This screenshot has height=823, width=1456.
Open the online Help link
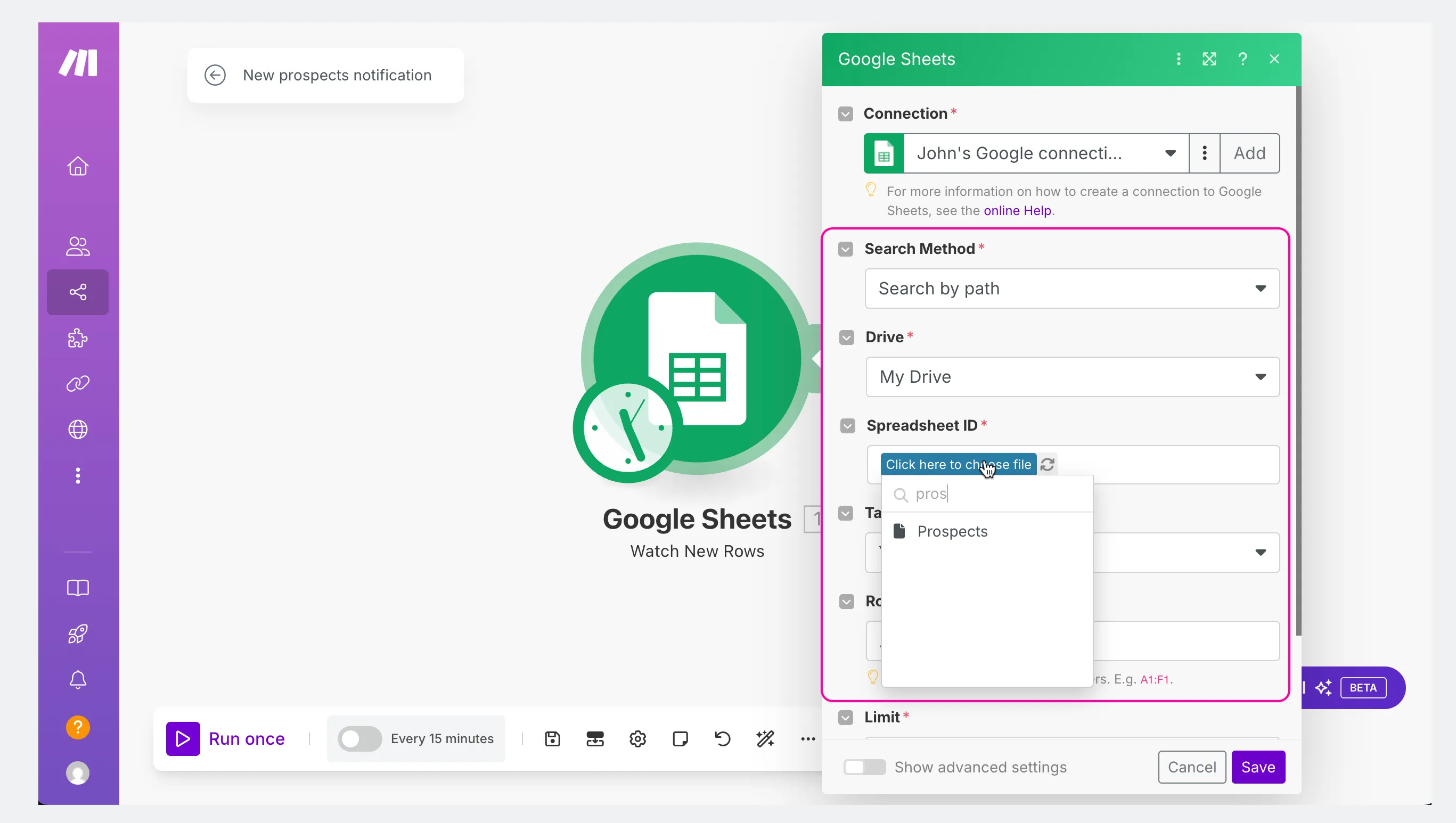coord(1017,210)
